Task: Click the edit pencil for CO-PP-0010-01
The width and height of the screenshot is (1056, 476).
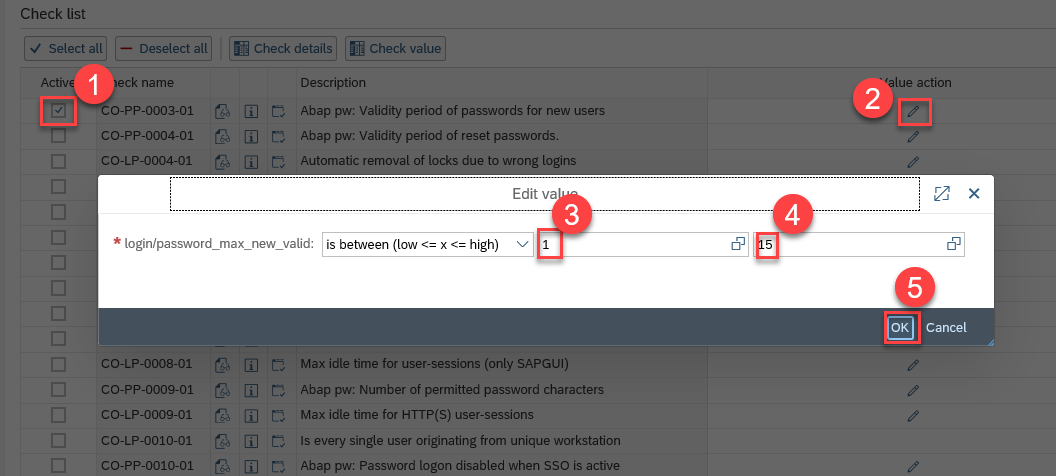Action: [x=912, y=466]
